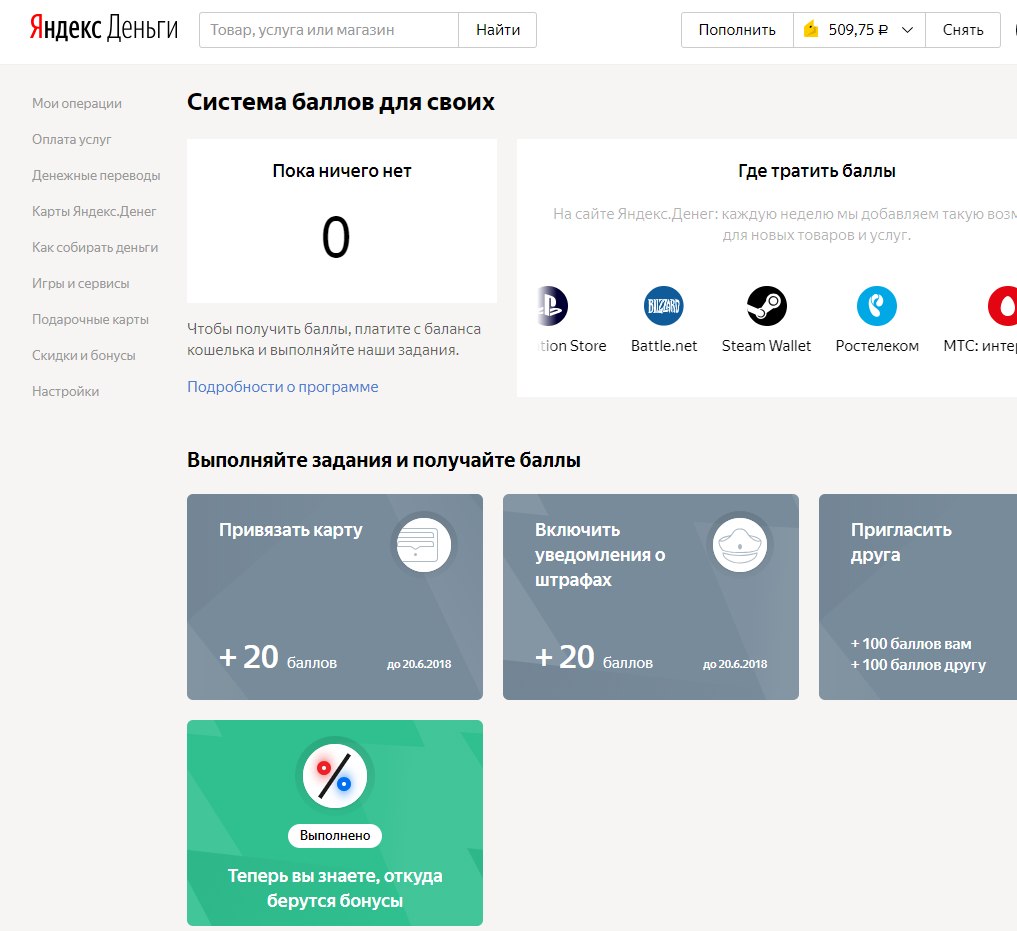1017x931 pixels.
Task: Click the Где тратить баллы heading
Action: pos(817,171)
